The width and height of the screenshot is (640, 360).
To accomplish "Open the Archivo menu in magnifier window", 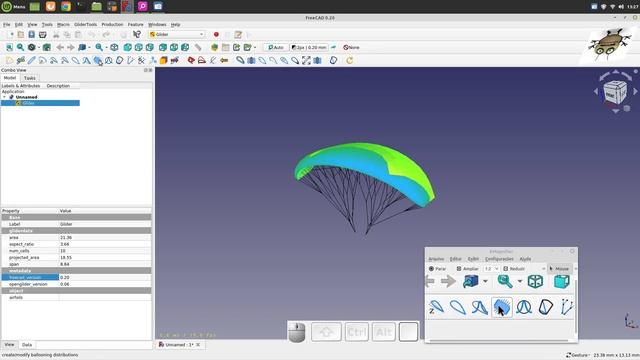I will click(436, 259).
